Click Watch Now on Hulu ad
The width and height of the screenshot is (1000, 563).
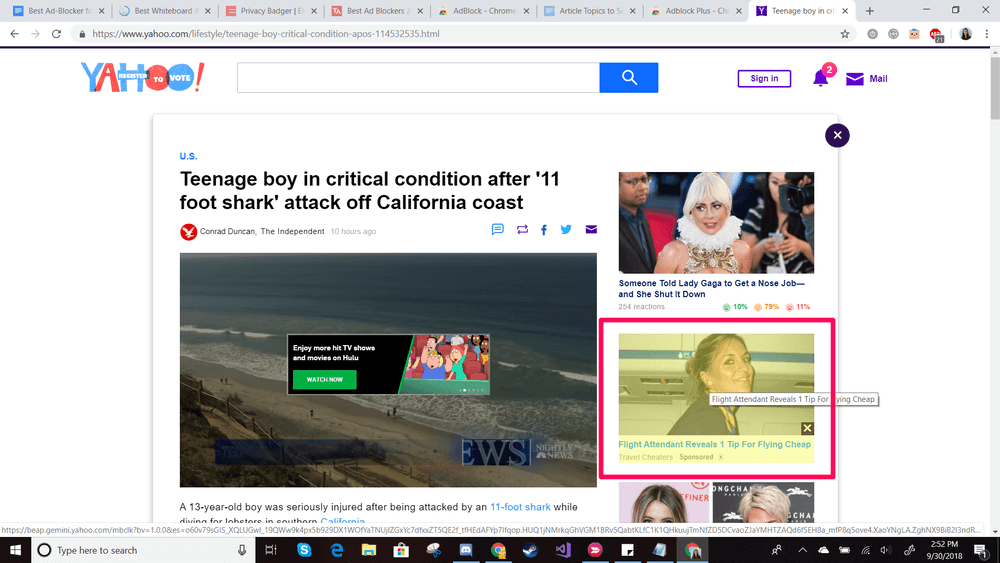tap(325, 379)
